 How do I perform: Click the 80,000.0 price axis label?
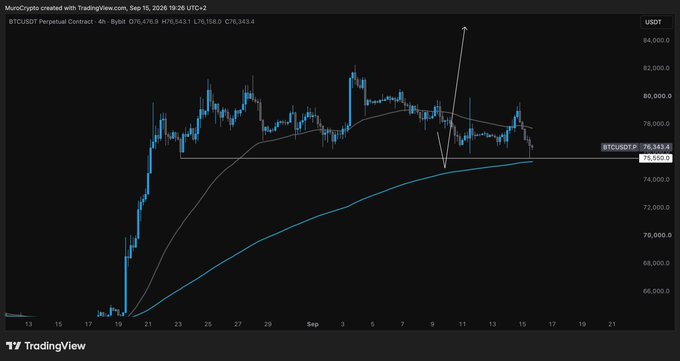click(x=657, y=96)
